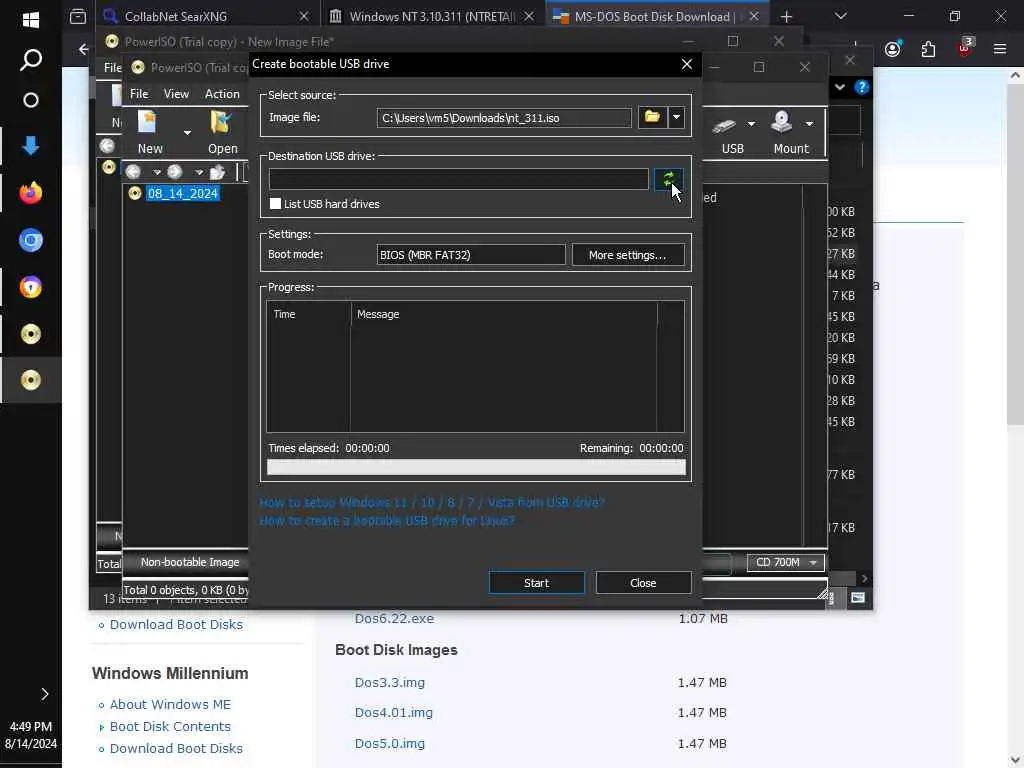Switch to the MS-DOS Boot Disk Download tab
This screenshot has height=768, width=1024.
pos(655,16)
